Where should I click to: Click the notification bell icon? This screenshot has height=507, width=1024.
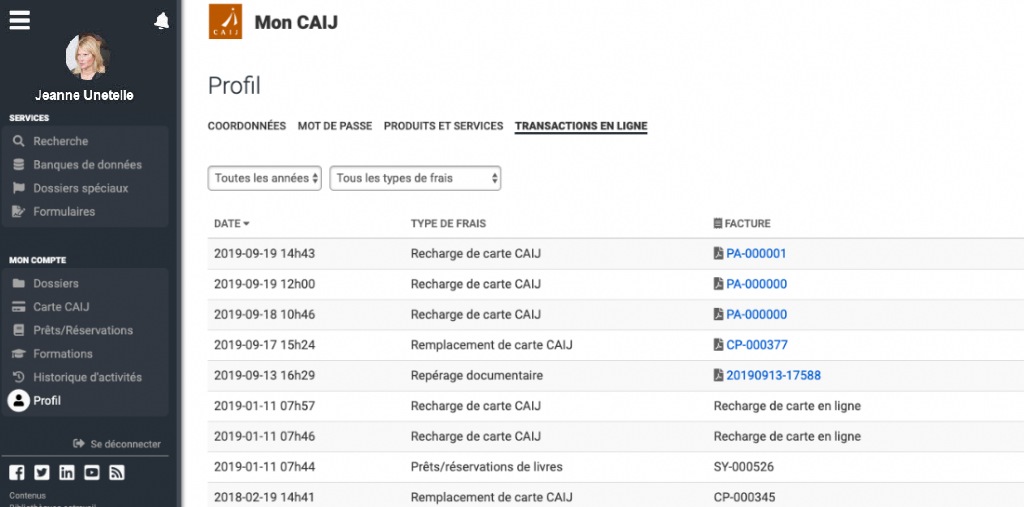click(161, 21)
